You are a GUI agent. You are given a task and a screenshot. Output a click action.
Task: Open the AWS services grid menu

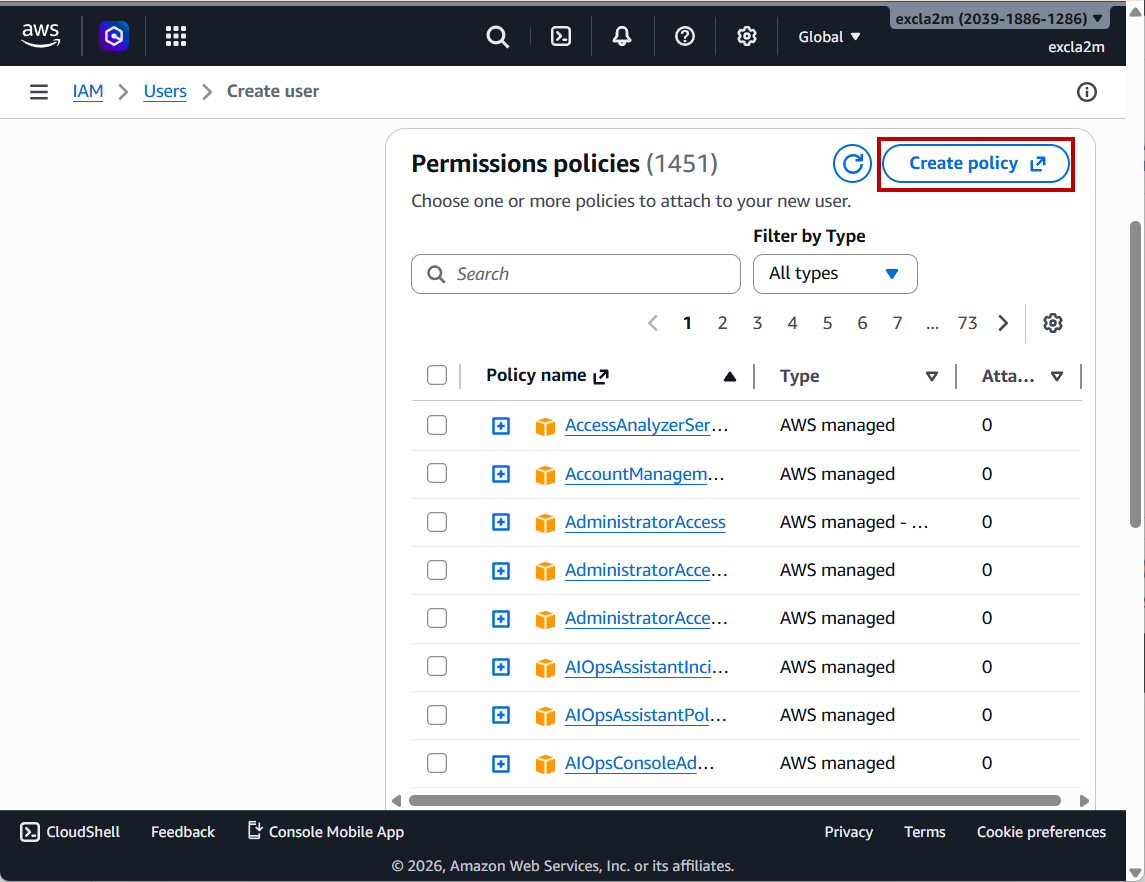176,37
